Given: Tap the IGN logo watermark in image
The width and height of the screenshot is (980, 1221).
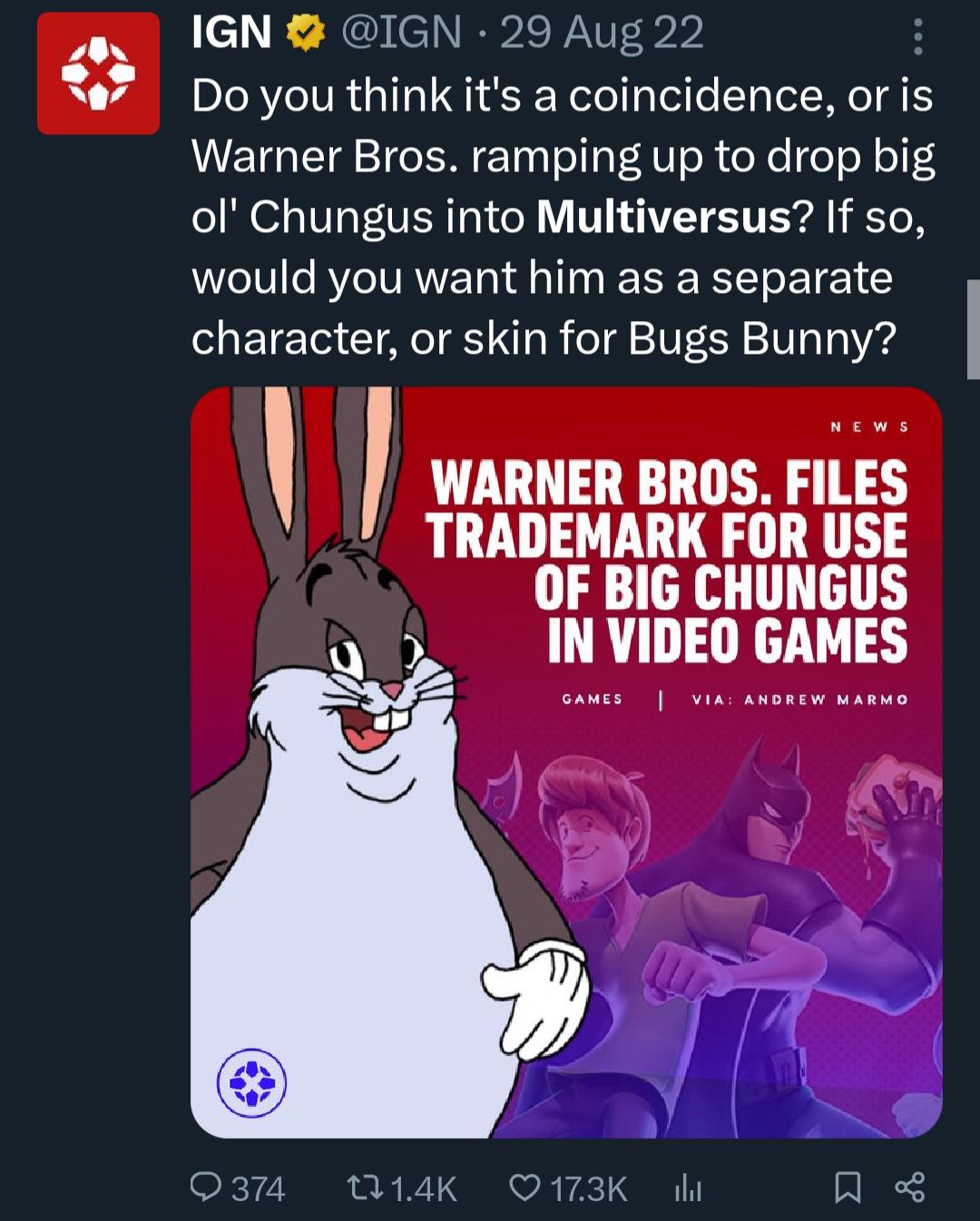Looking at the screenshot, I should pyautogui.click(x=252, y=1081).
